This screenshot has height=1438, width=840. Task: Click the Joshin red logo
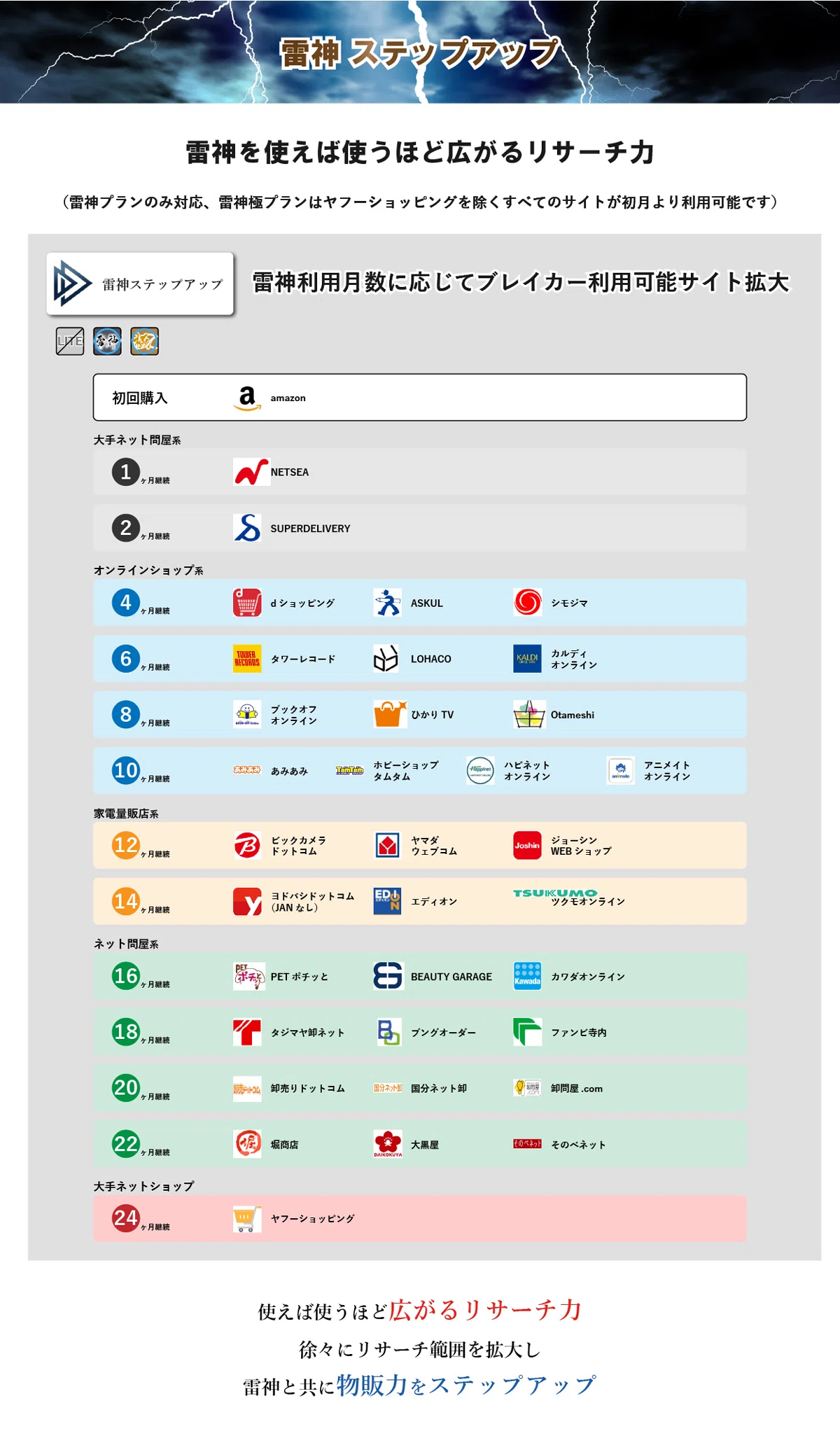click(x=527, y=846)
